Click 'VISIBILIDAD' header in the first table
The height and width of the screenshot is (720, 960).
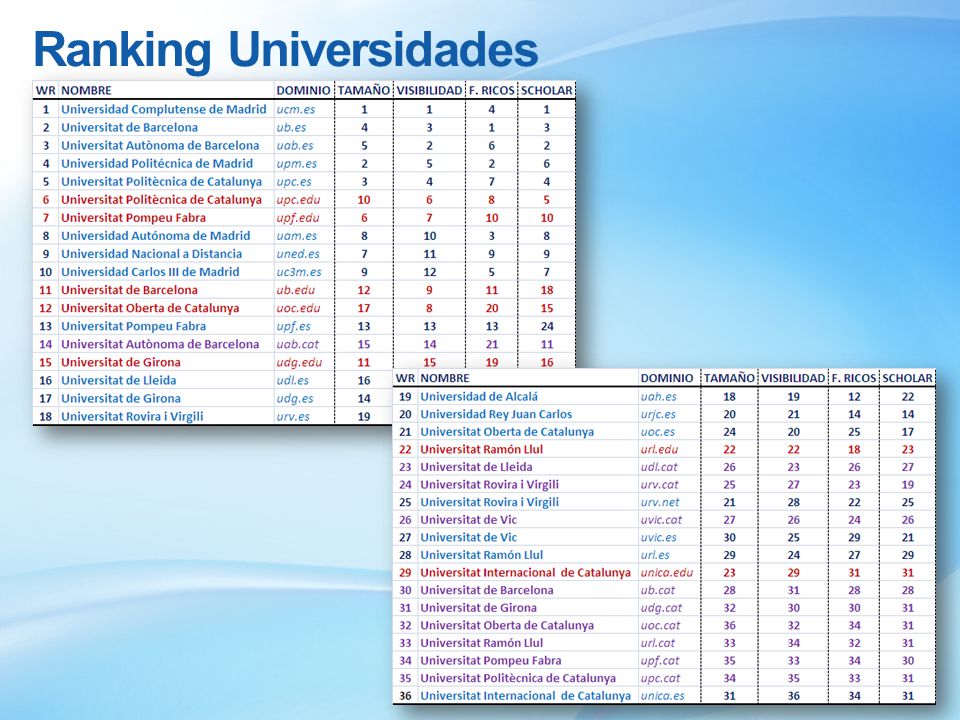[x=429, y=91]
